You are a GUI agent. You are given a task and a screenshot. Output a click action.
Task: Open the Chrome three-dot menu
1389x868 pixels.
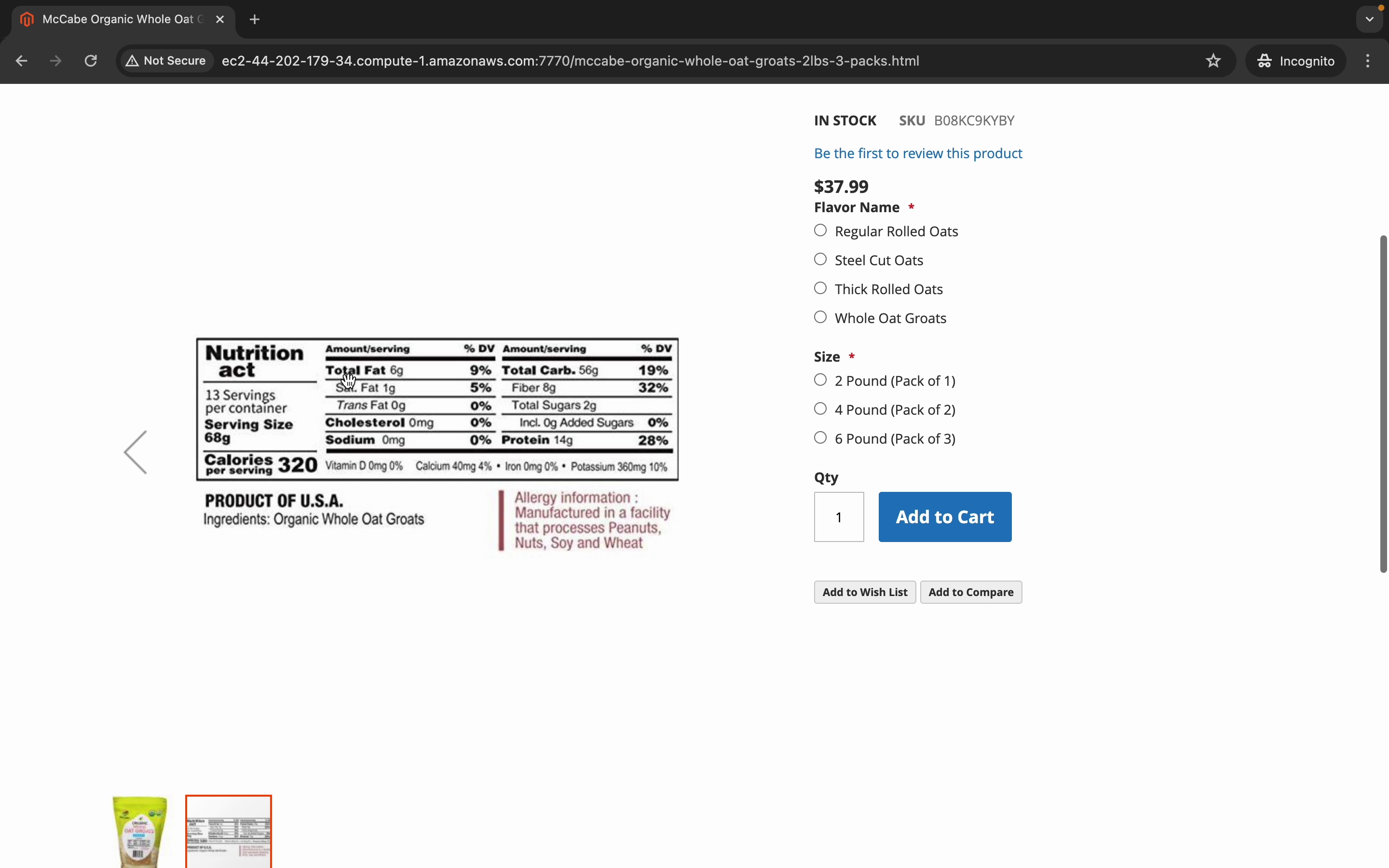[1368, 61]
